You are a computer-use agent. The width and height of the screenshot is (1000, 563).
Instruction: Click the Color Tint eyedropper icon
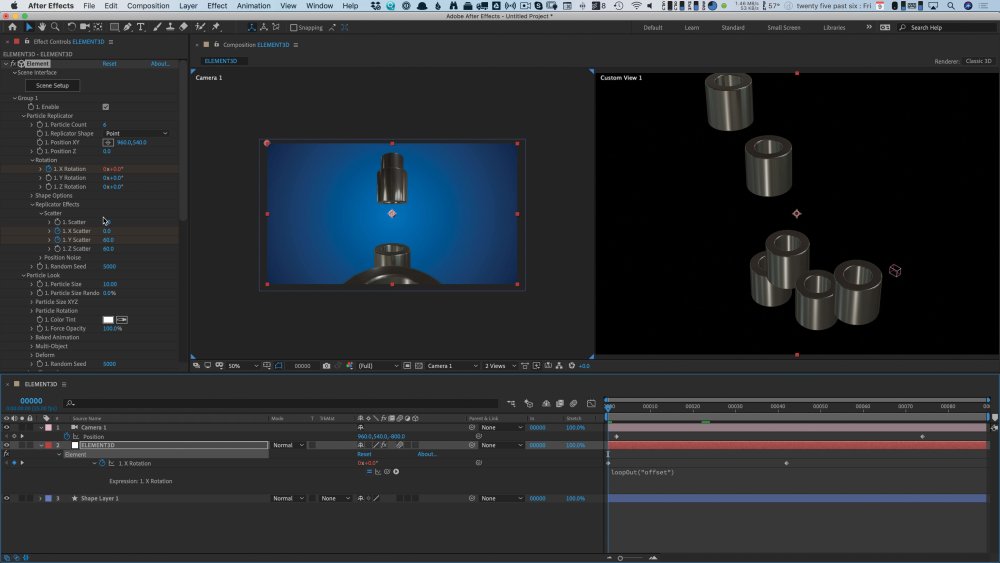(122, 319)
